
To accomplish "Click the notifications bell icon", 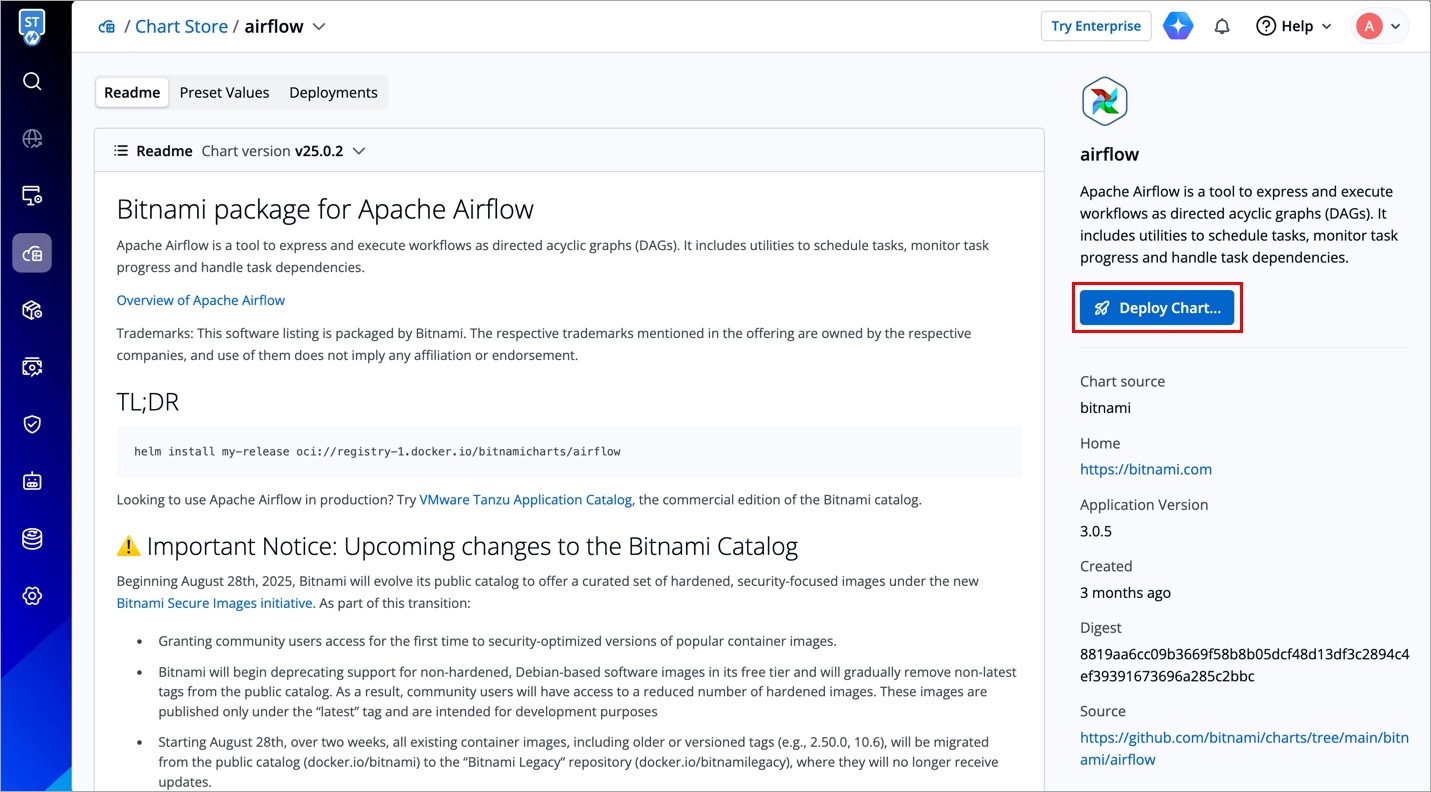I will [x=1221, y=27].
